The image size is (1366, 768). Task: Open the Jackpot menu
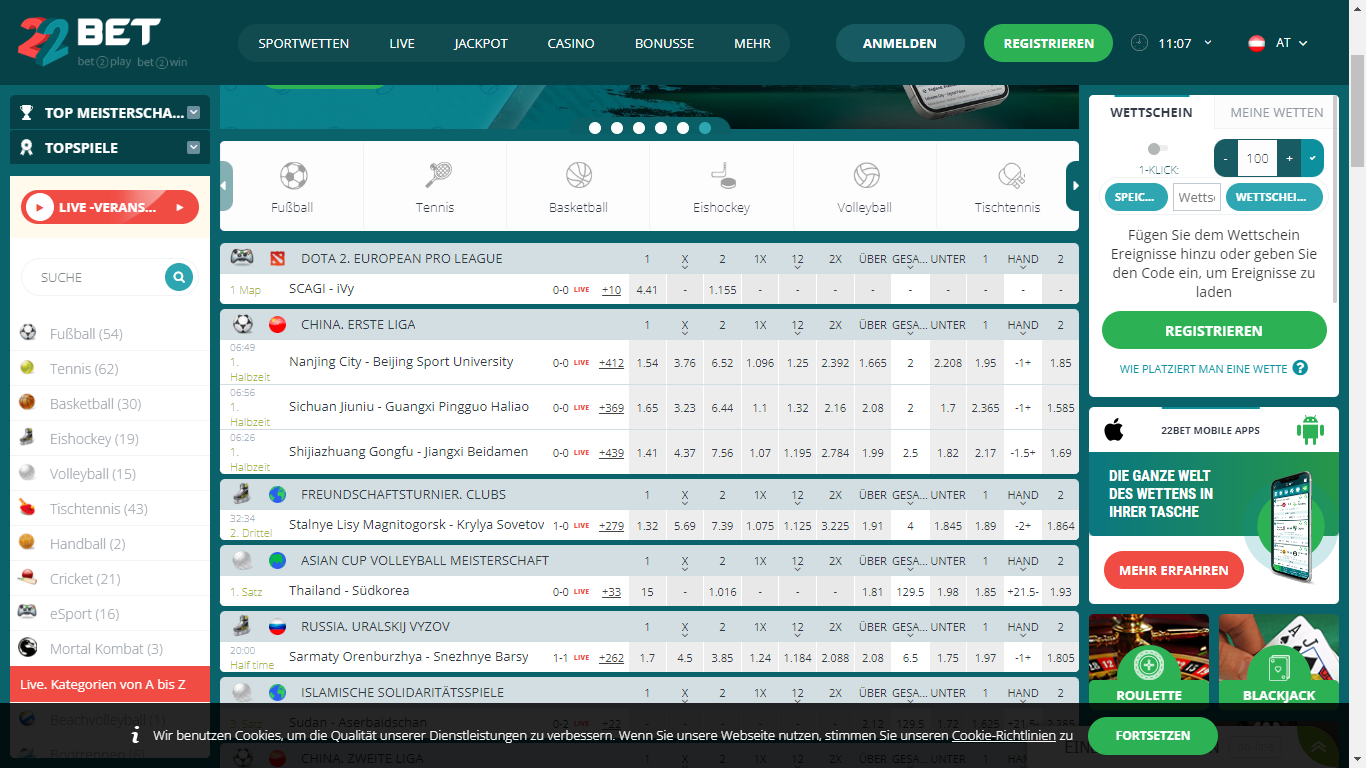[481, 43]
